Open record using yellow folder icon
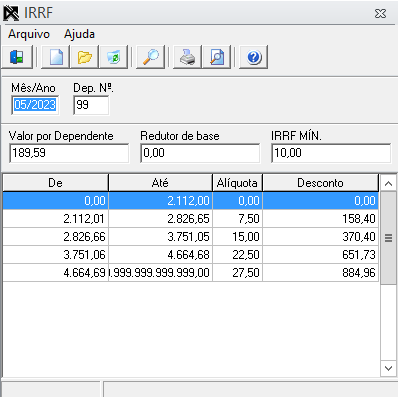Viewport: 398px width, 397px height. pos(85,57)
